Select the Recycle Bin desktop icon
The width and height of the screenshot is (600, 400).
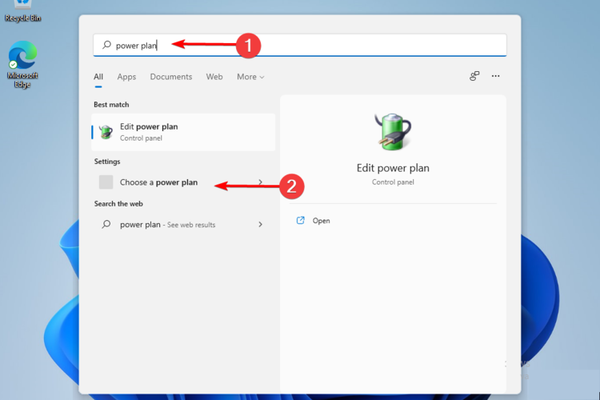coord(22,12)
